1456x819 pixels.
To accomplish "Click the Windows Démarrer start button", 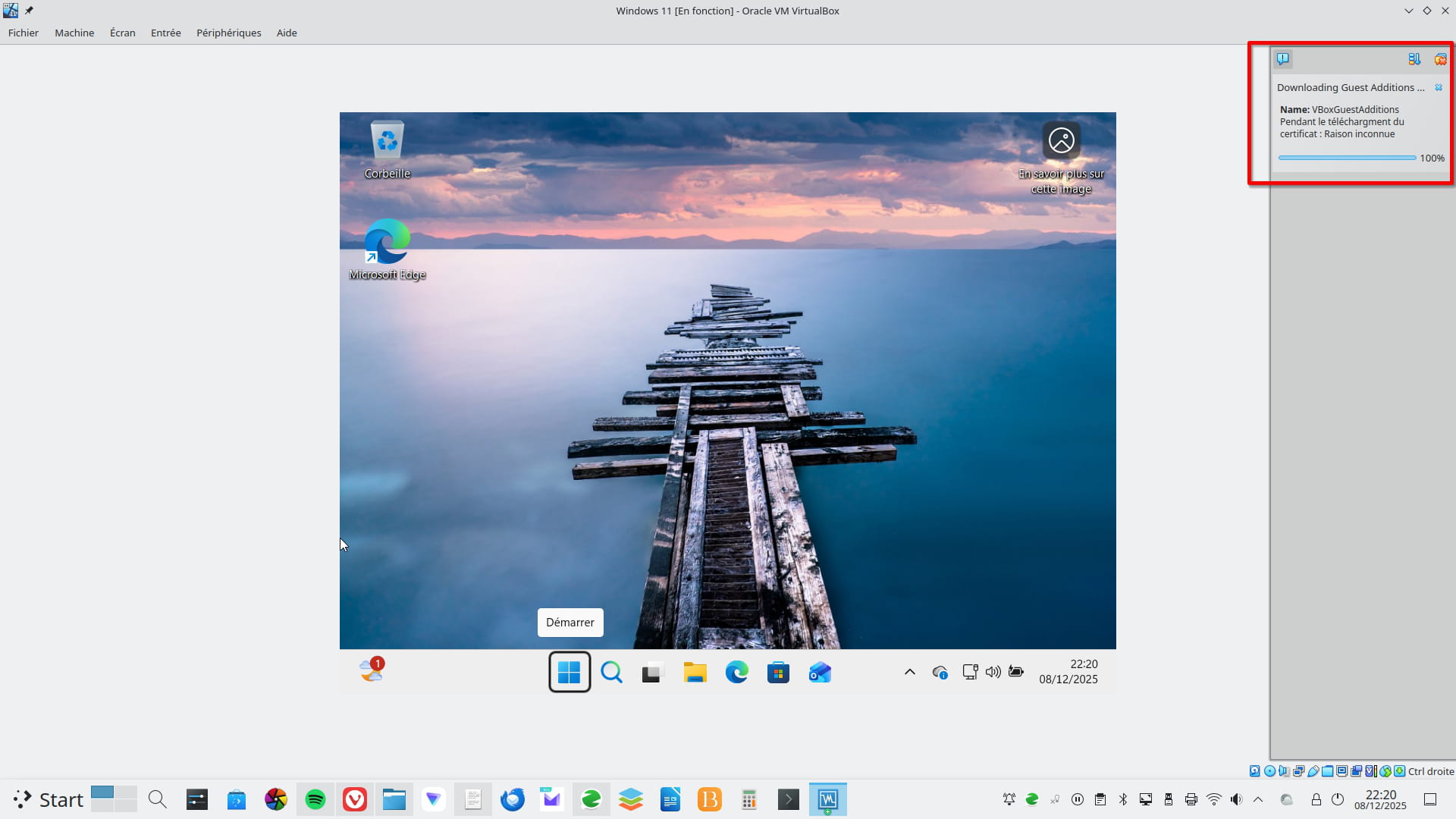I will (570, 672).
